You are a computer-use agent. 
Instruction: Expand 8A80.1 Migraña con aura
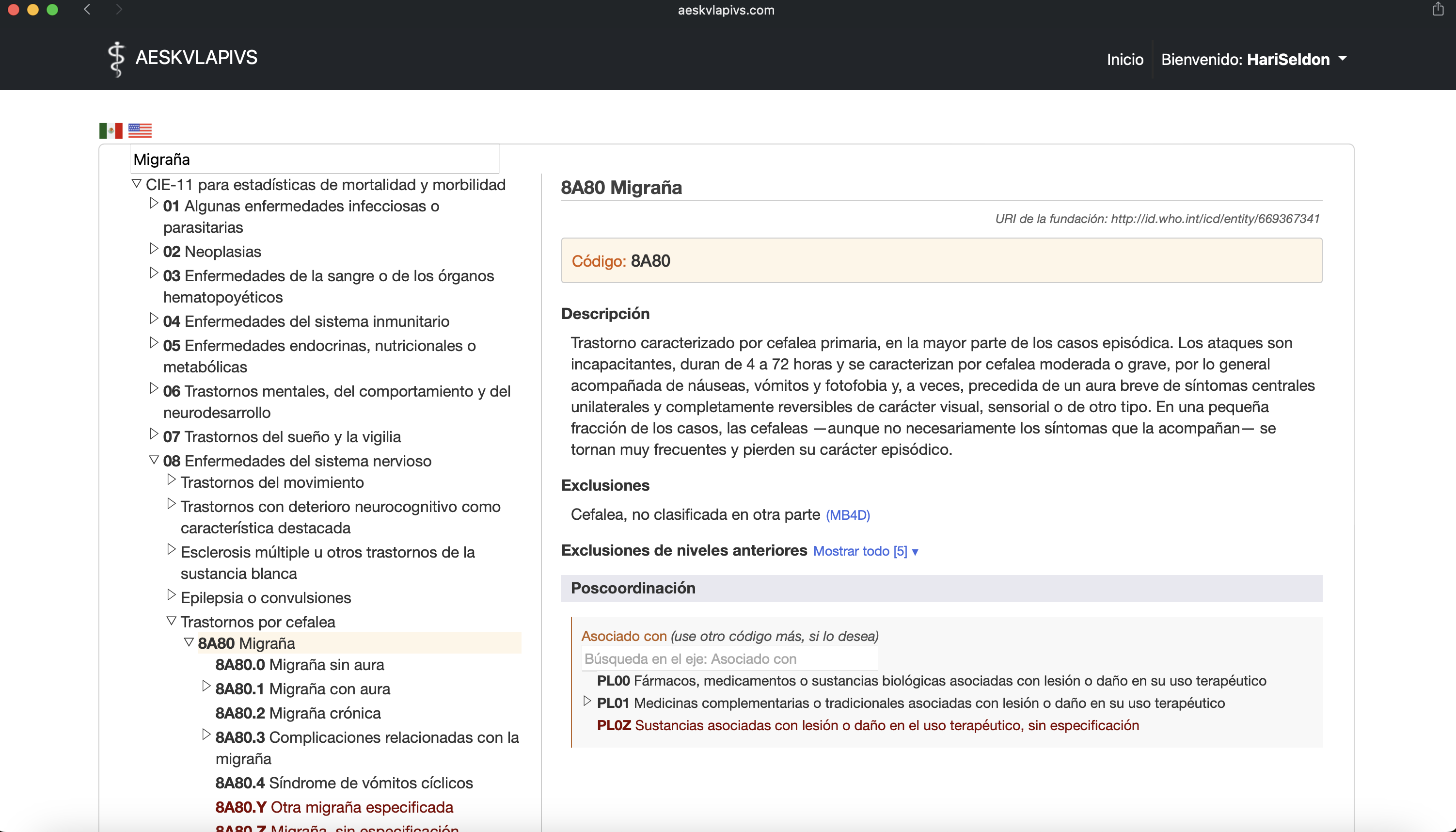point(206,686)
